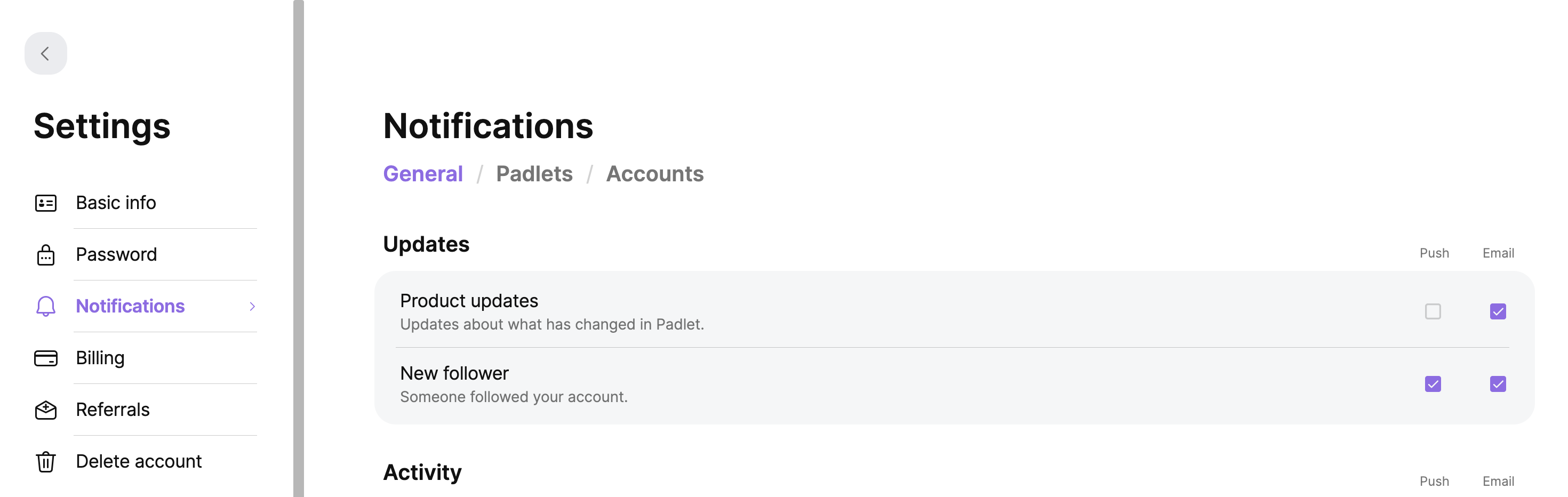Switch to the Accounts tab
1568x497 pixels.
654,174
